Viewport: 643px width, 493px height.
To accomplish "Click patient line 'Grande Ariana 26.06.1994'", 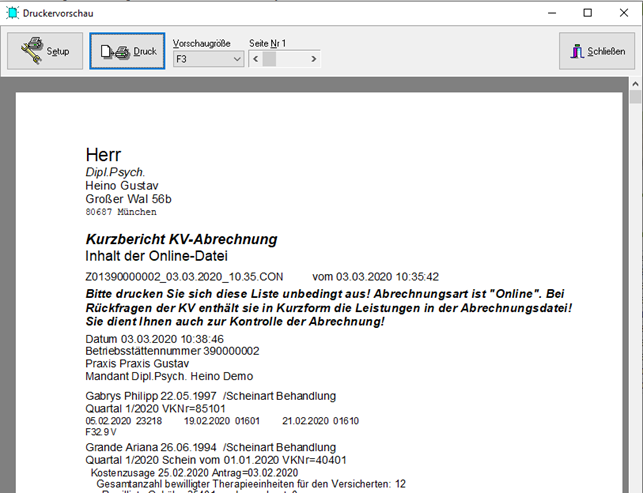I will tap(150, 447).
